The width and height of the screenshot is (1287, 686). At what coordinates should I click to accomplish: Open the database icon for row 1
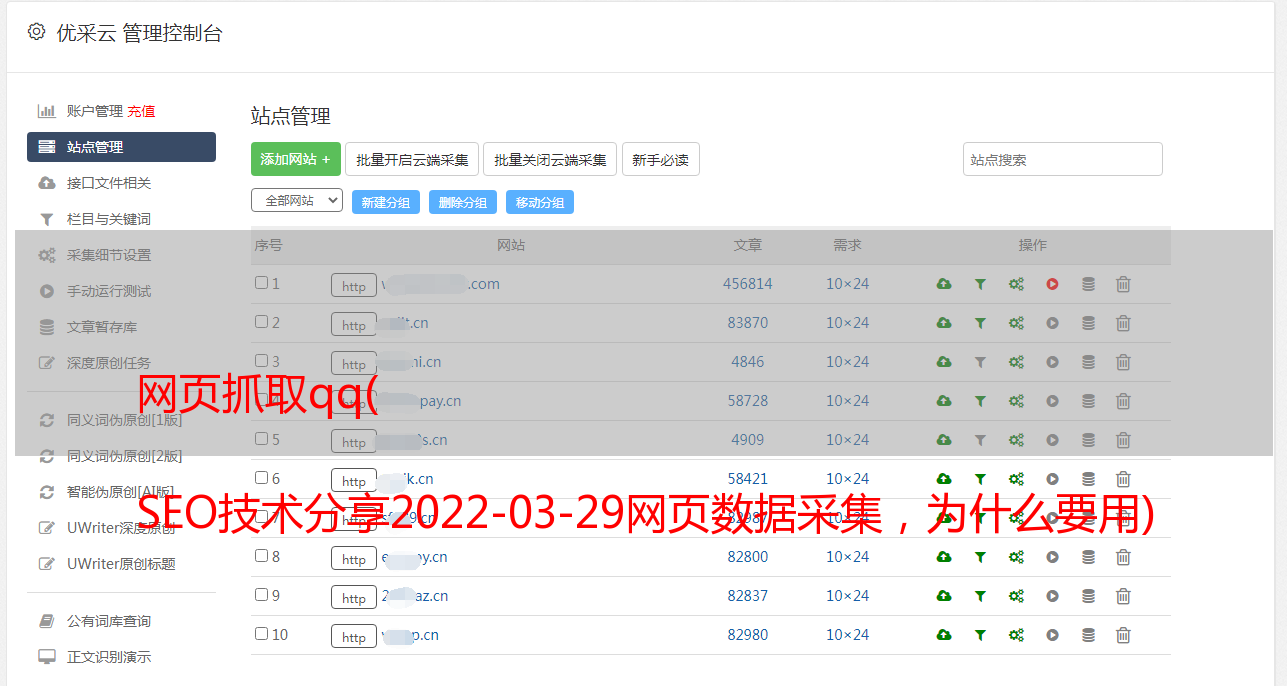pyautogui.click(x=1088, y=284)
